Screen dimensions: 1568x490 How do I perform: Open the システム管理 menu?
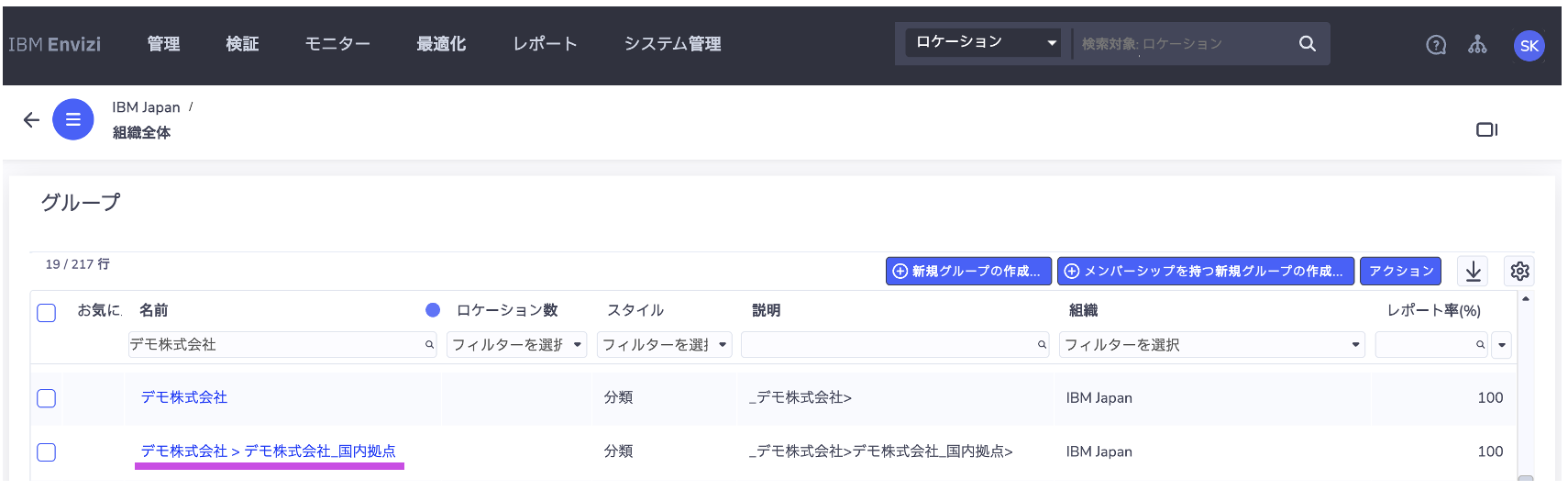(672, 44)
